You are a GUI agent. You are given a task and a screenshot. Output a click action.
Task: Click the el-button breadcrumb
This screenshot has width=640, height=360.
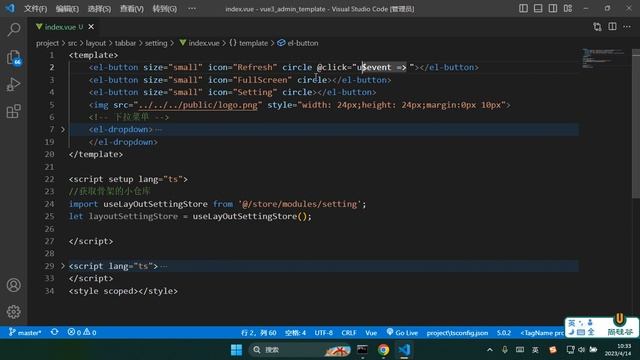coord(298,43)
